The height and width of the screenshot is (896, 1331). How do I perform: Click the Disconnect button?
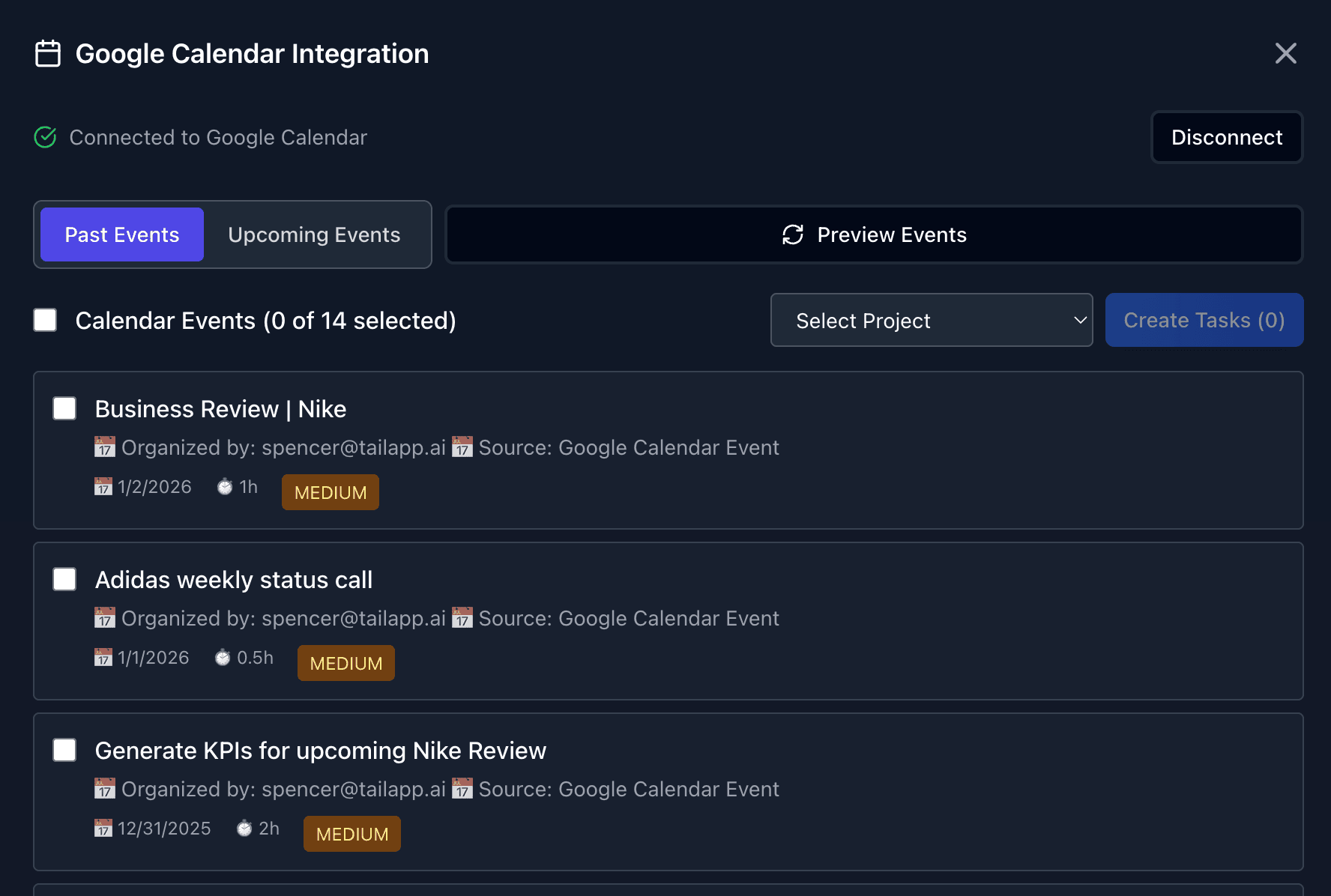click(x=1227, y=137)
